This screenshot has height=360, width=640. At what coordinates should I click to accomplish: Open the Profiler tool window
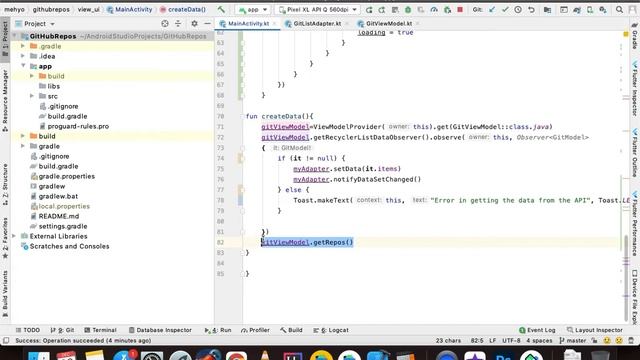(255, 330)
